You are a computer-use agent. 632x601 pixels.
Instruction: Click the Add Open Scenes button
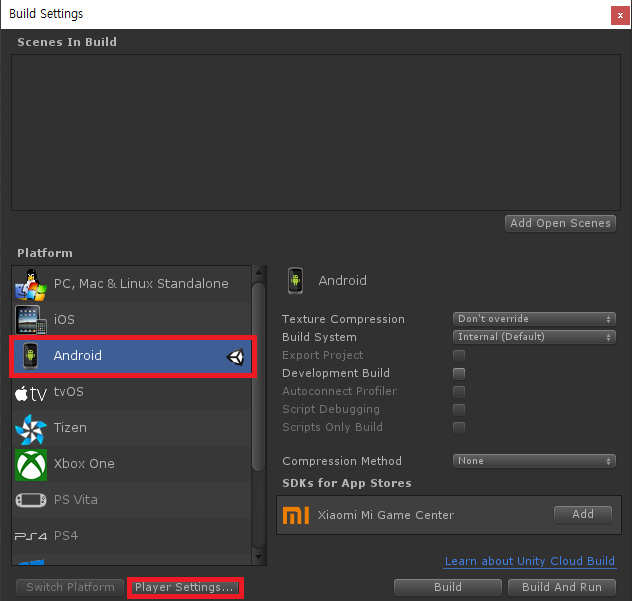pyautogui.click(x=560, y=223)
